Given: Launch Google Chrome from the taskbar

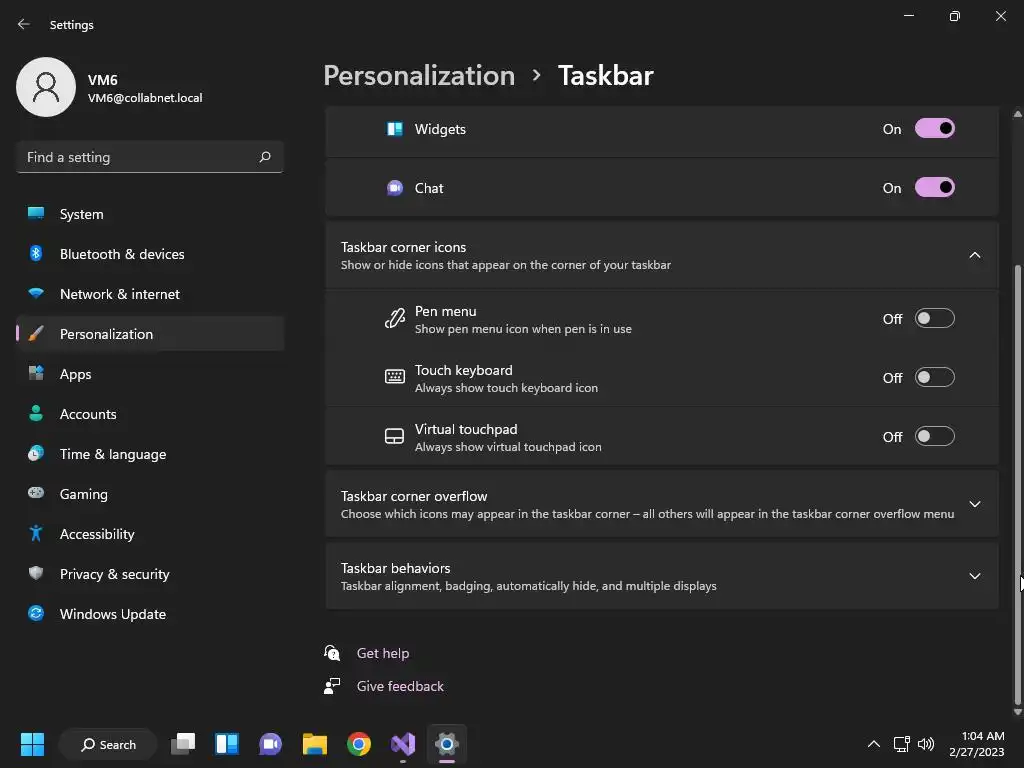Looking at the screenshot, I should [359, 744].
